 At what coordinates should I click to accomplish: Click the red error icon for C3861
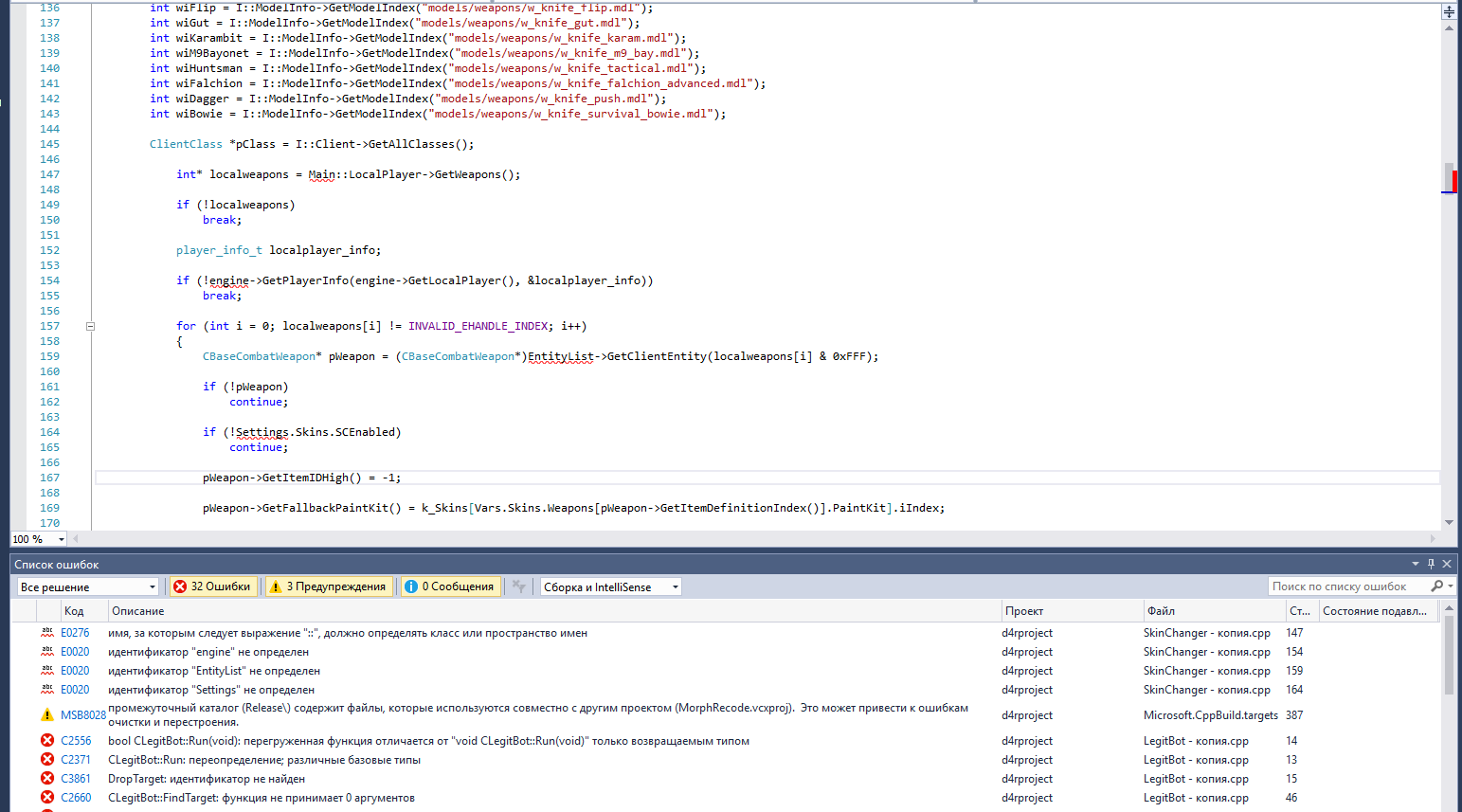click(47, 779)
